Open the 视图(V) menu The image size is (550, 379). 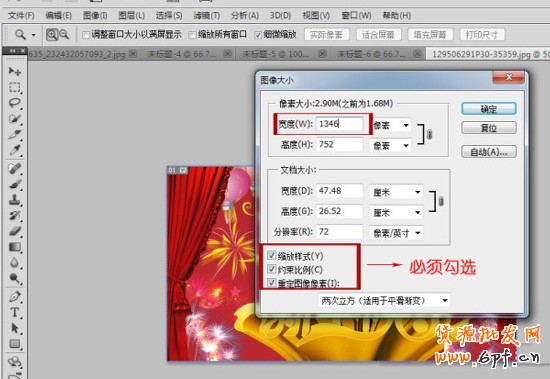(x=316, y=15)
